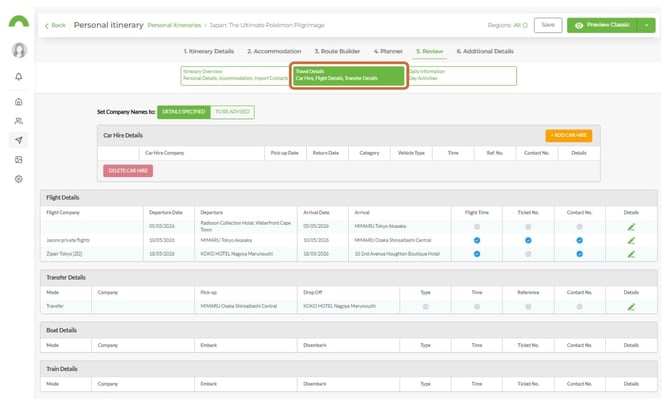Toggle Type option for the transfer row

(x=426, y=307)
